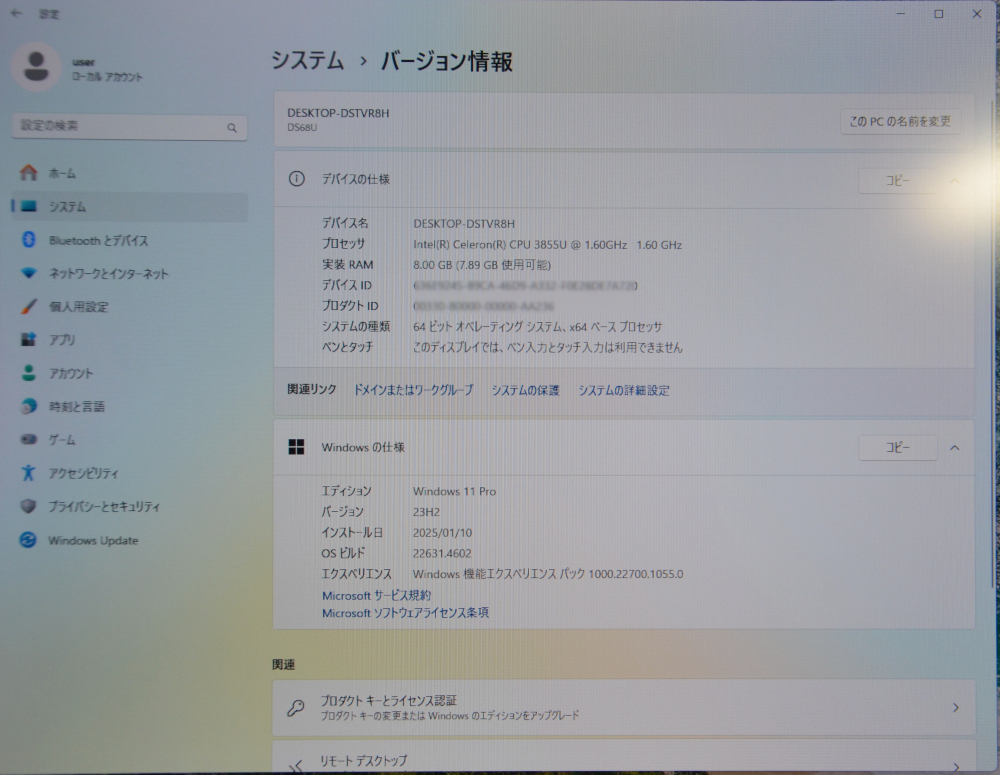Click the System monitor icon
Viewport: 1000px width, 775px height.
[29, 206]
